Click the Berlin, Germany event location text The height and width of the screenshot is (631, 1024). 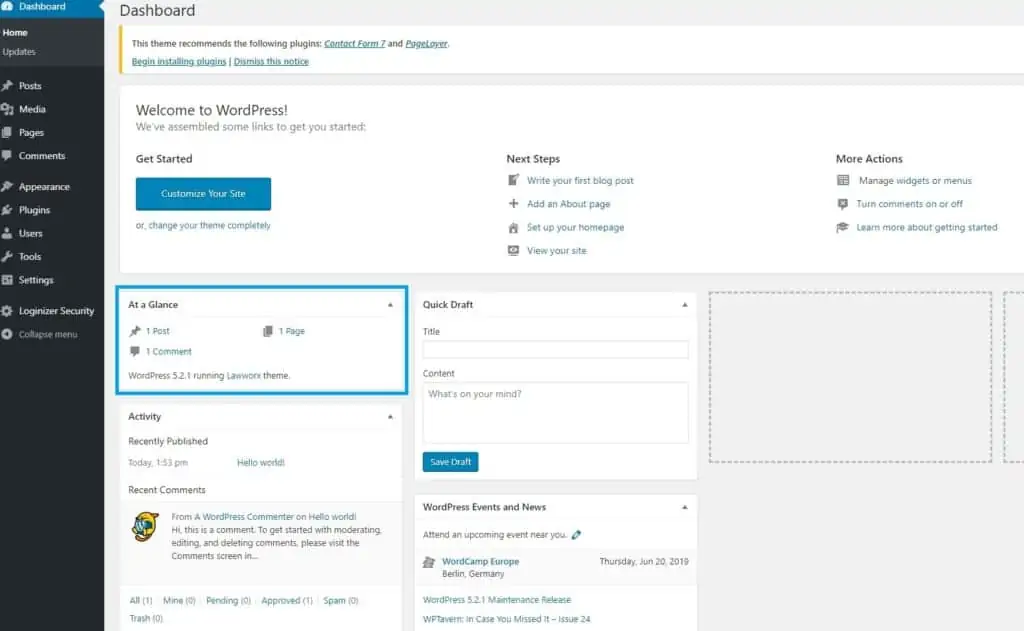pyautogui.click(x=473, y=574)
